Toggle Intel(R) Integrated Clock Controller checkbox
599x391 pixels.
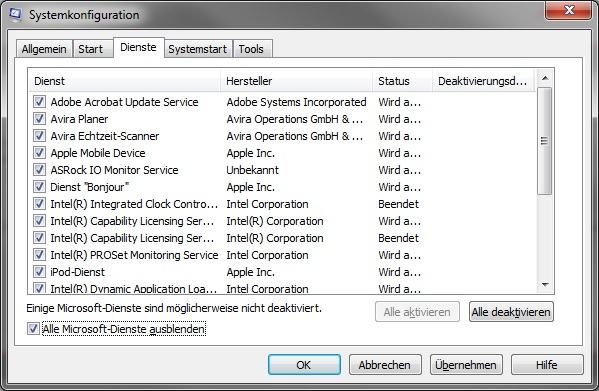(x=39, y=204)
